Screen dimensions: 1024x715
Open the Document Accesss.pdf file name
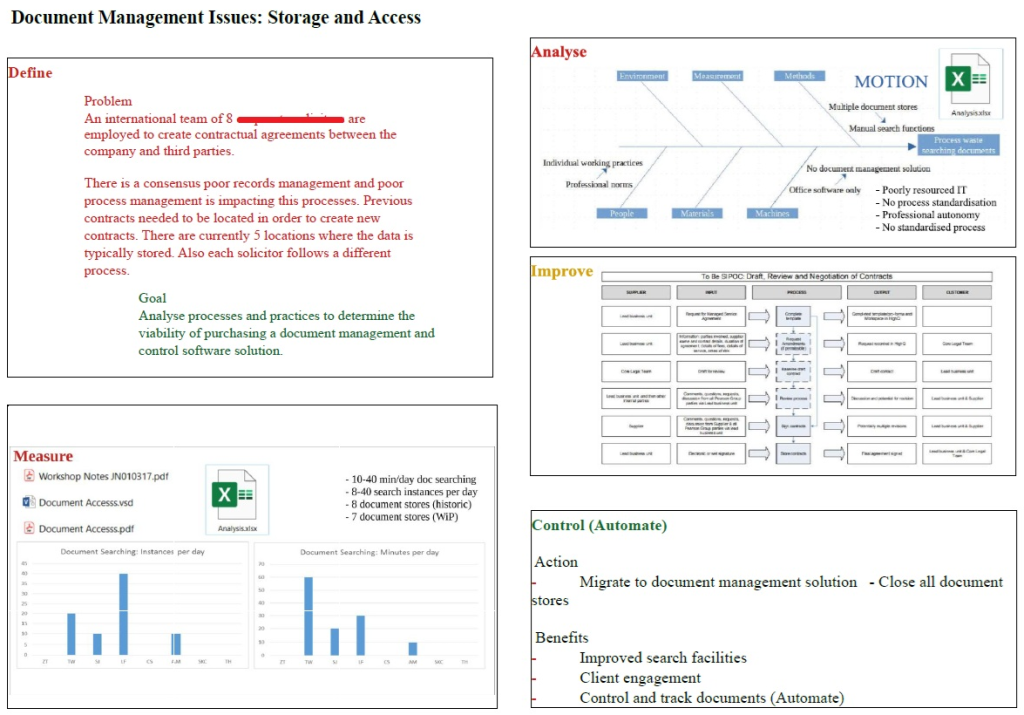(x=86, y=529)
